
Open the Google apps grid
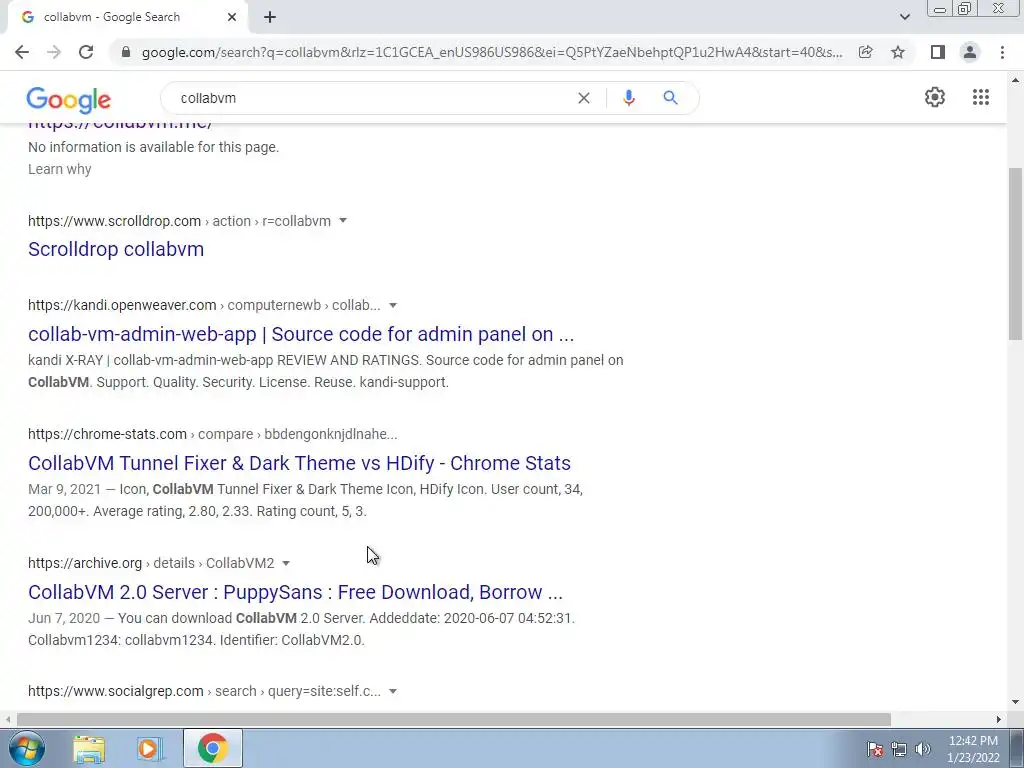(981, 97)
